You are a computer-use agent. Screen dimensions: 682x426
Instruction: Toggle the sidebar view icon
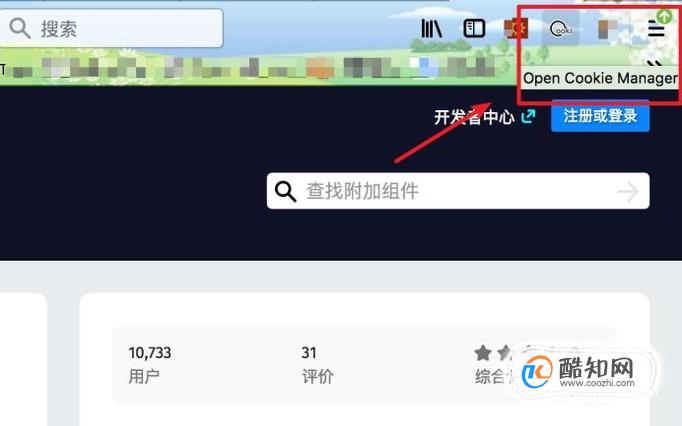[x=474, y=29]
